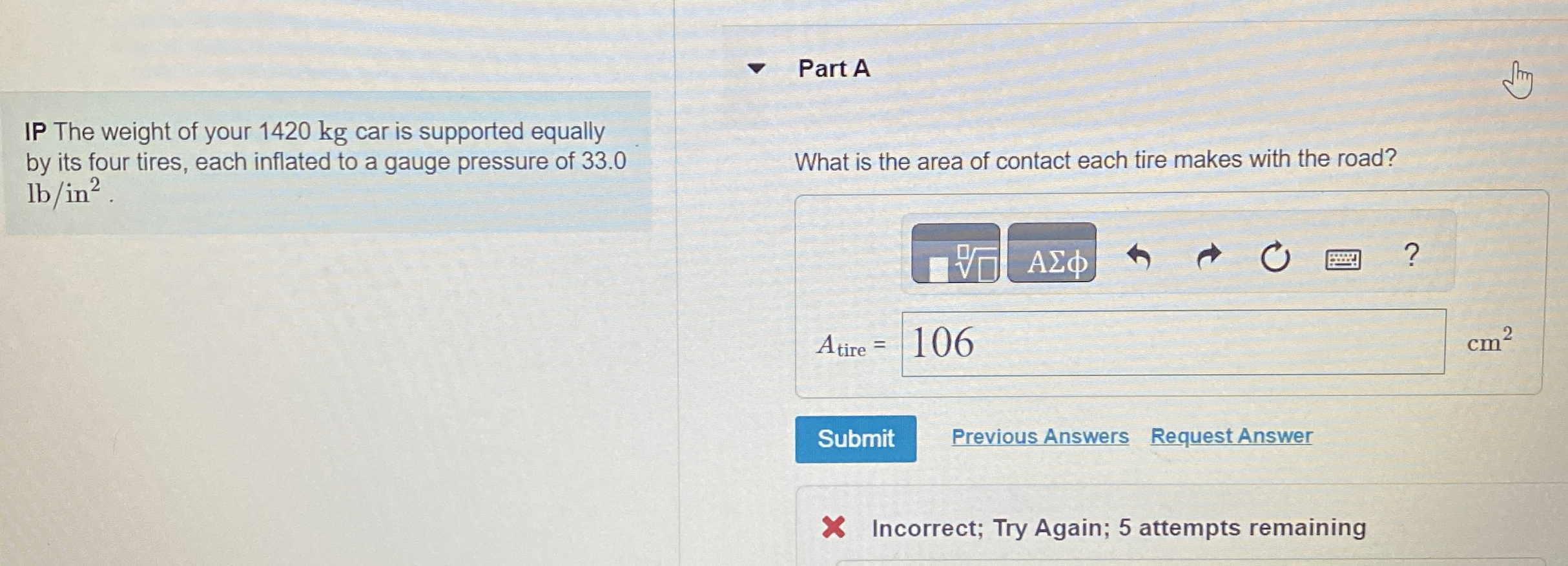Click the red X incorrect indicator

click(834, 527)
